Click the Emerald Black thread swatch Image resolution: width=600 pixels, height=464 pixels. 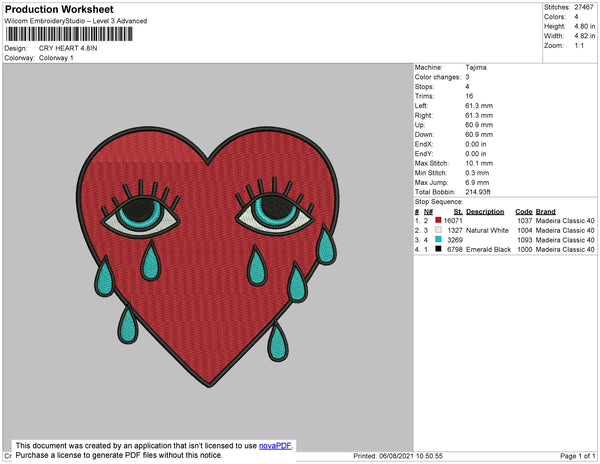[x=439, y=249]
